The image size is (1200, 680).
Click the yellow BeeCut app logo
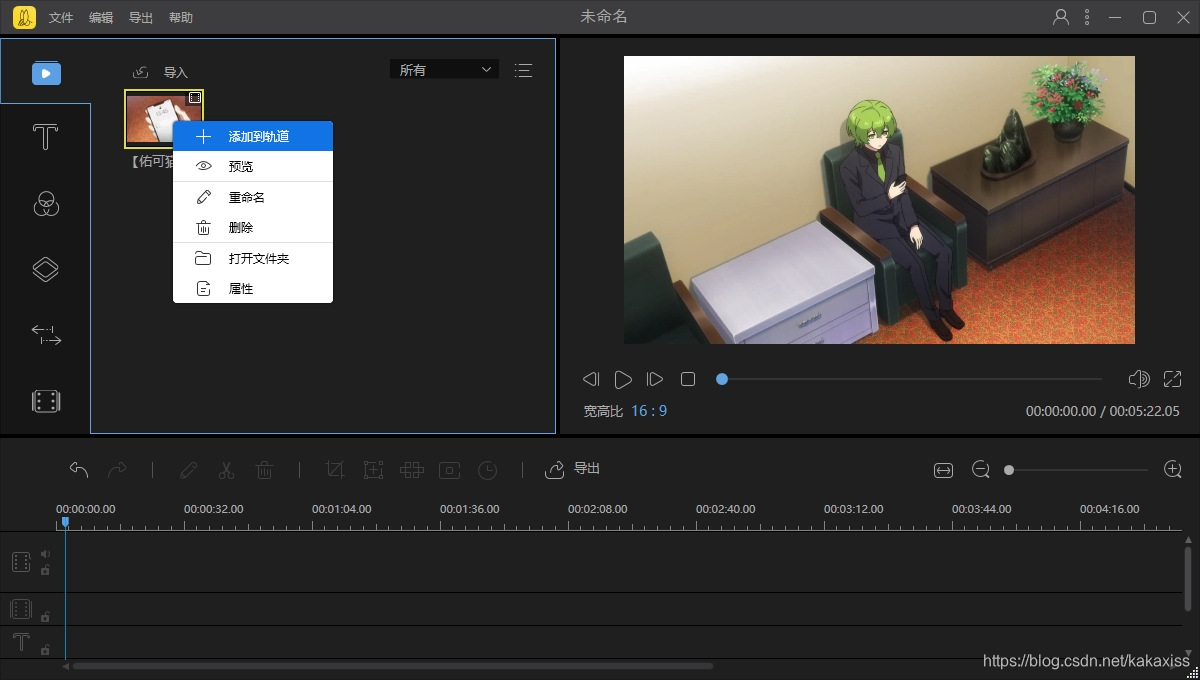pos(24,17)
